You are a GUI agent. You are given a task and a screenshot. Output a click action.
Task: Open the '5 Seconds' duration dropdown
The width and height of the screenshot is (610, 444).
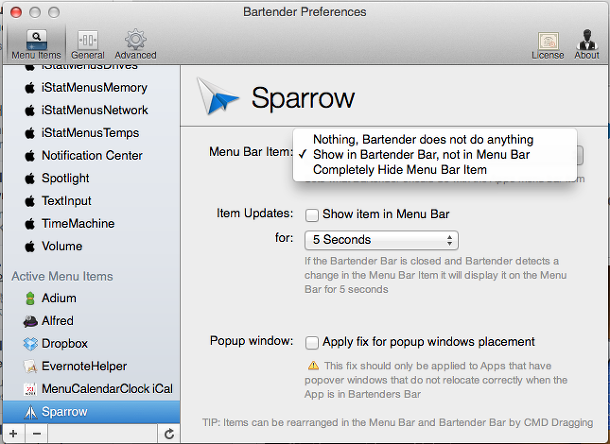(381, 240)
